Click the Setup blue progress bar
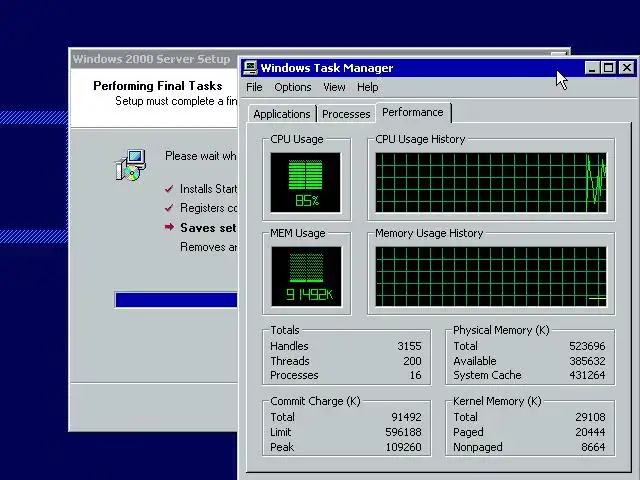The image size is (640, 480). [x=176, y=300]
